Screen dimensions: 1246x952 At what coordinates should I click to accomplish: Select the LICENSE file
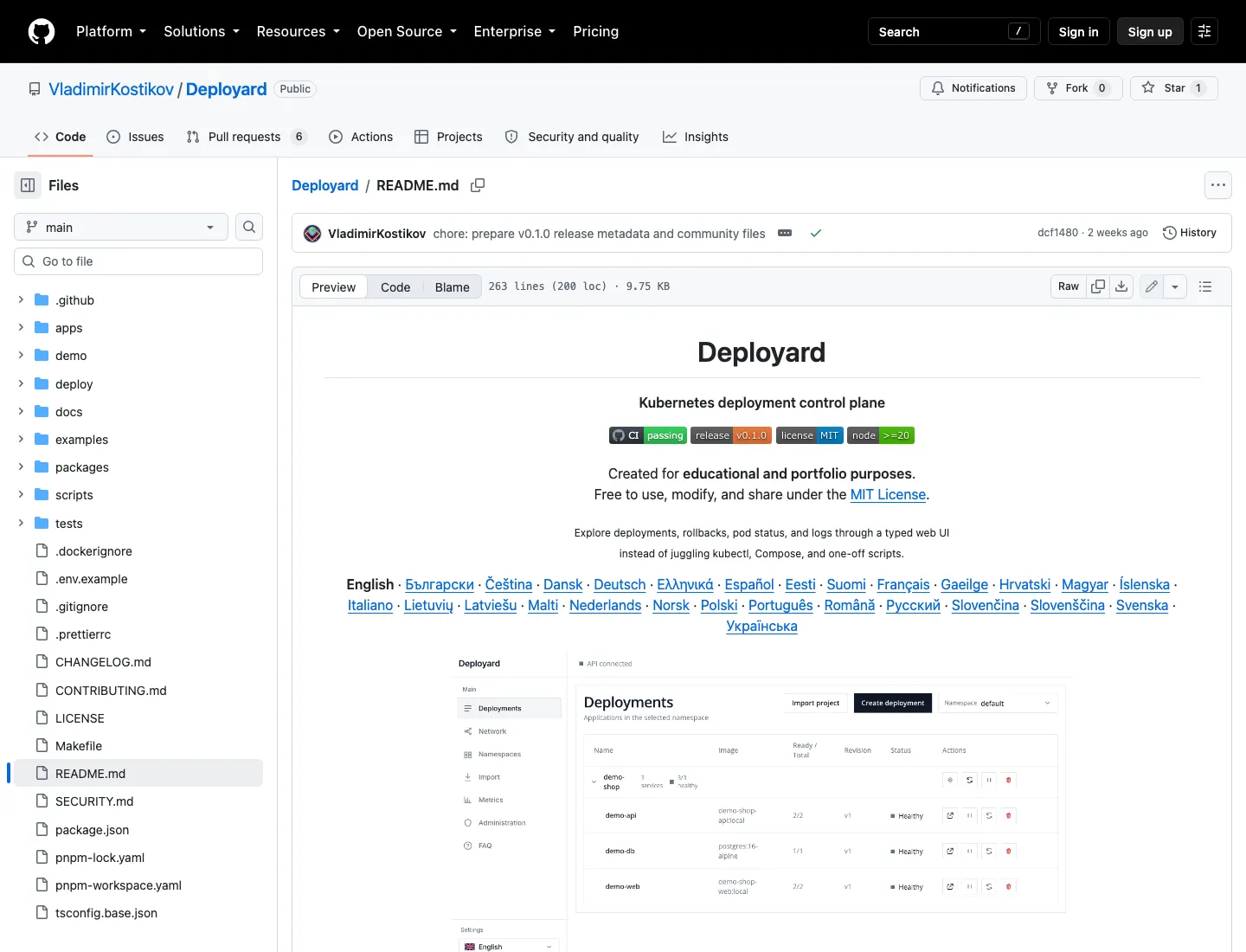[x=80, y=718]
